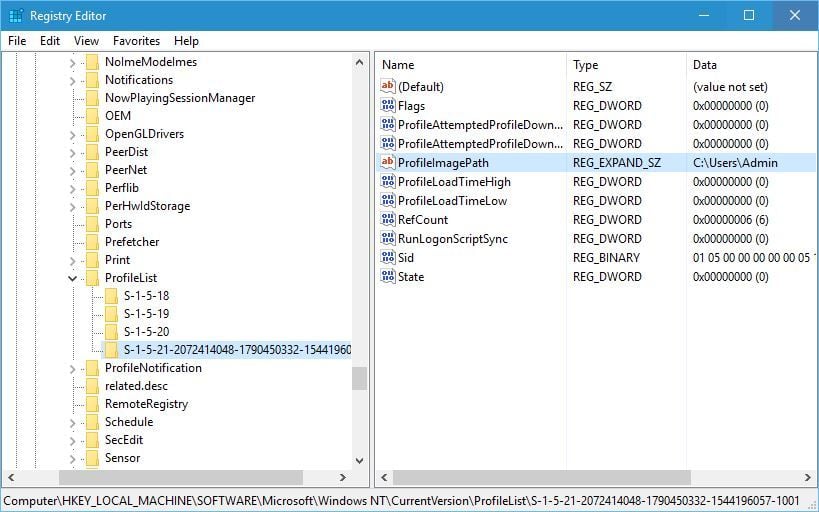Open the File menu
The image size is (819, 512).
tap(17, 41)
